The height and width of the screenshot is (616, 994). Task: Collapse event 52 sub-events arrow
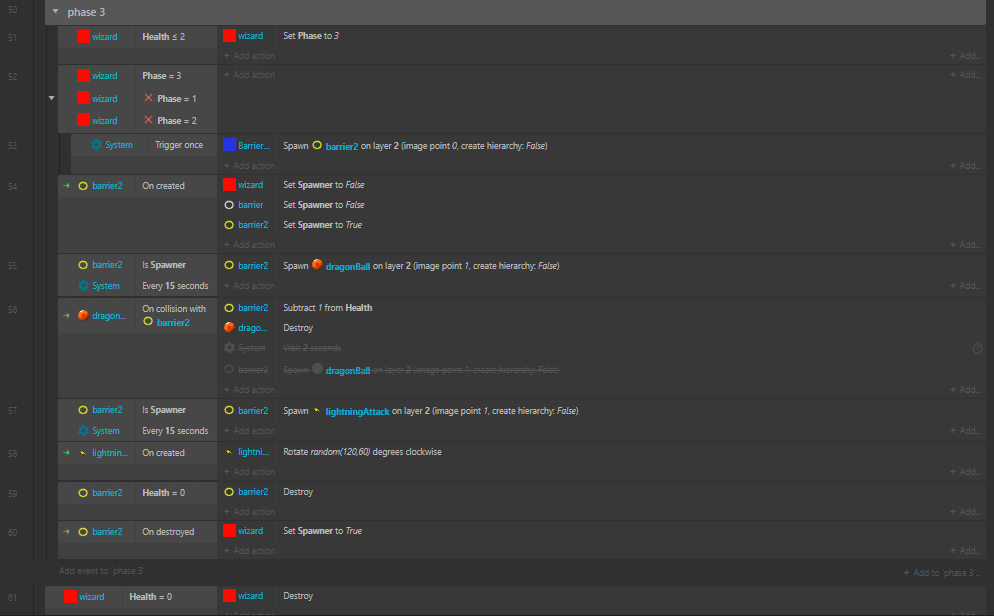51,98
